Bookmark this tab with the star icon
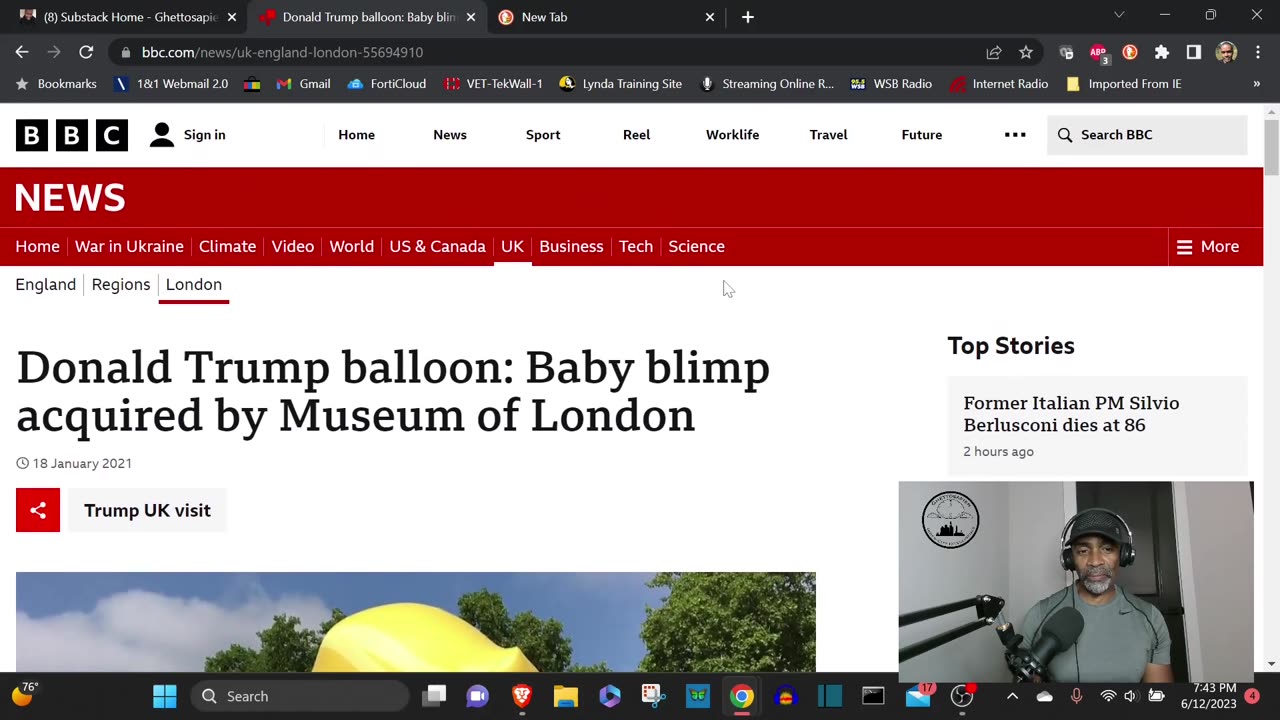Screen dimensions: 1280x720 [1026, 52]
